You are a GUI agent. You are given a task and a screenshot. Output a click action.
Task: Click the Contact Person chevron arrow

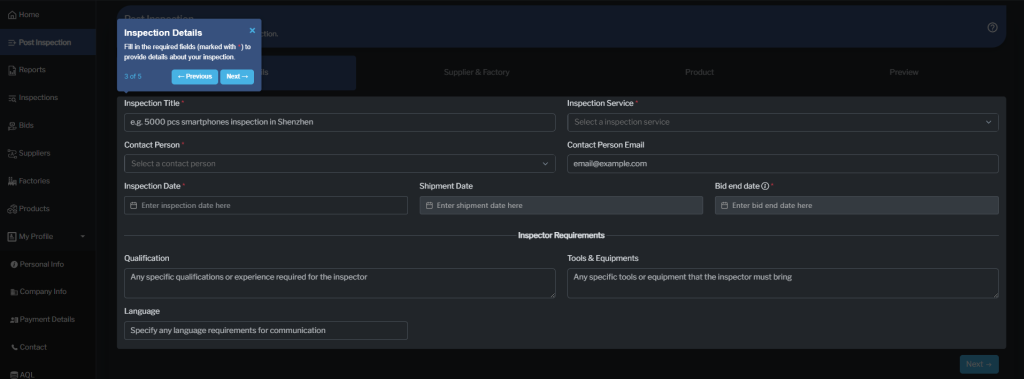click(x=545, y=163)
